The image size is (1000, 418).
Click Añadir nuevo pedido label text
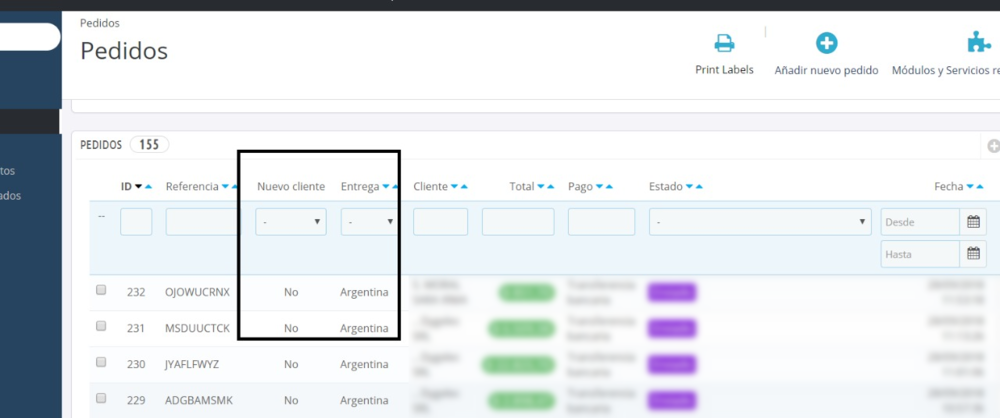(x=827, y=70)
